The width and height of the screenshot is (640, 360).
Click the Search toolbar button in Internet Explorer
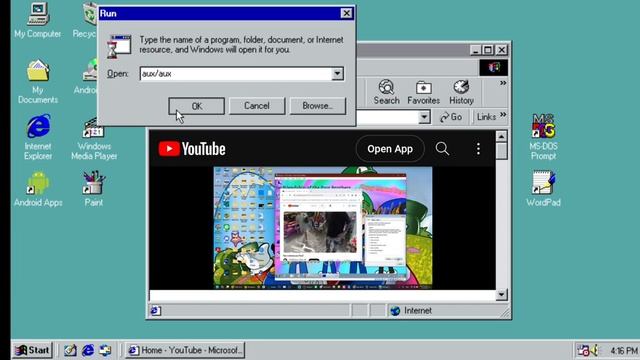(x=386, y=92)
